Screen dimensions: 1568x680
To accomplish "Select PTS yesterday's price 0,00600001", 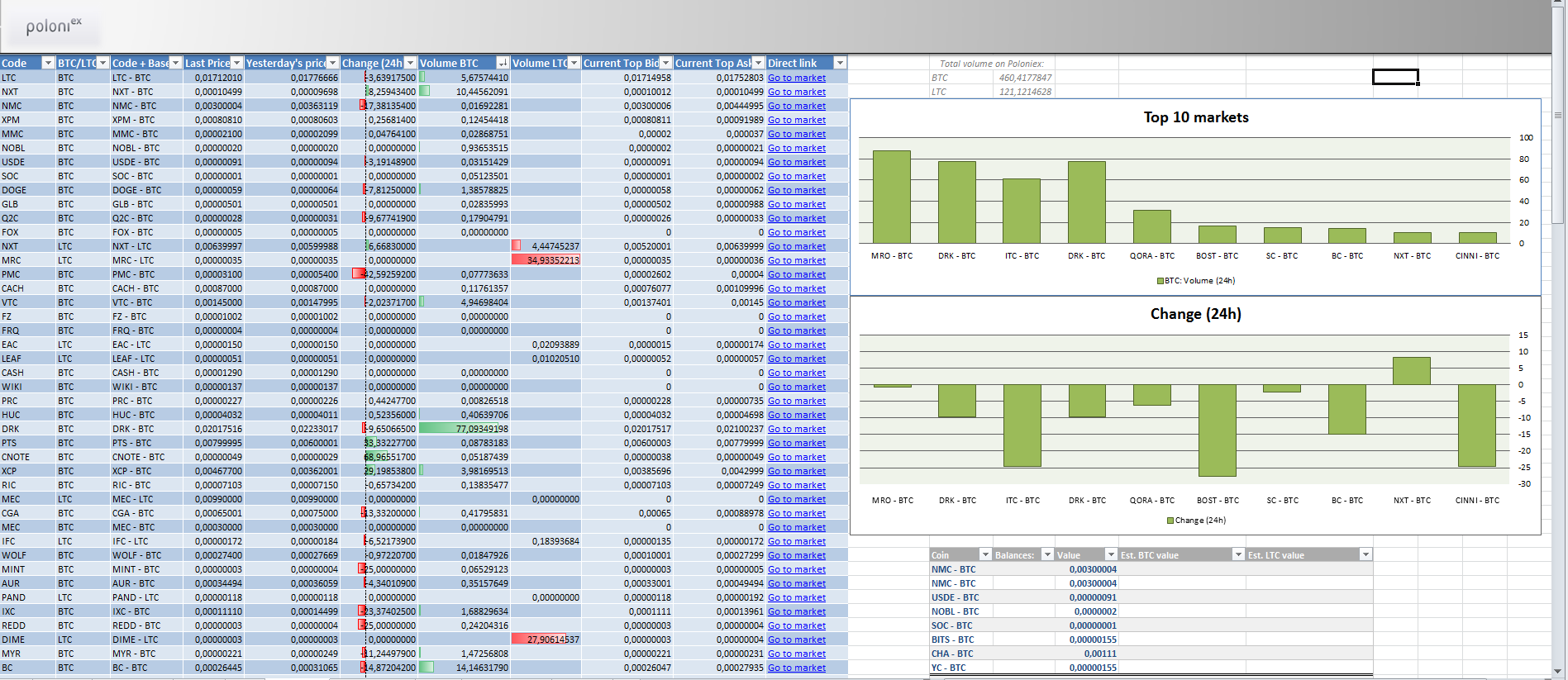I will point(292,443).
